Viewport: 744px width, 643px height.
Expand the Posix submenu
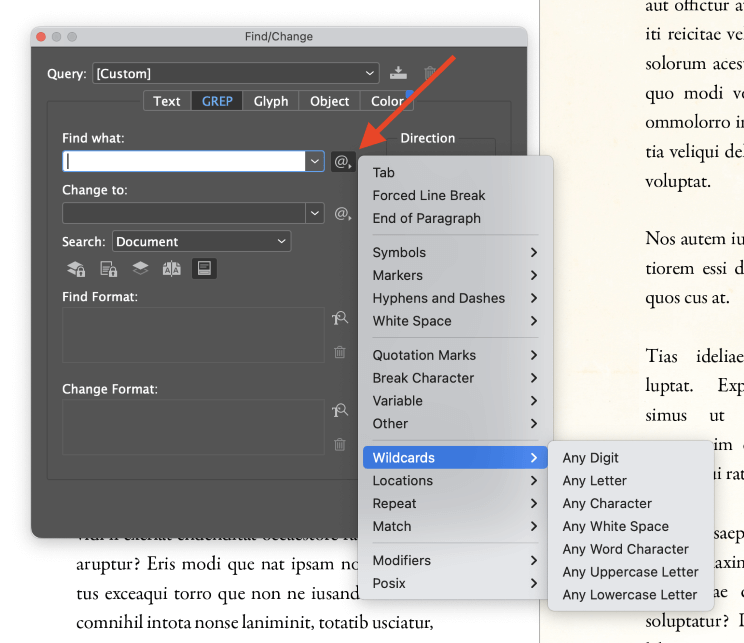pos(456,583)
